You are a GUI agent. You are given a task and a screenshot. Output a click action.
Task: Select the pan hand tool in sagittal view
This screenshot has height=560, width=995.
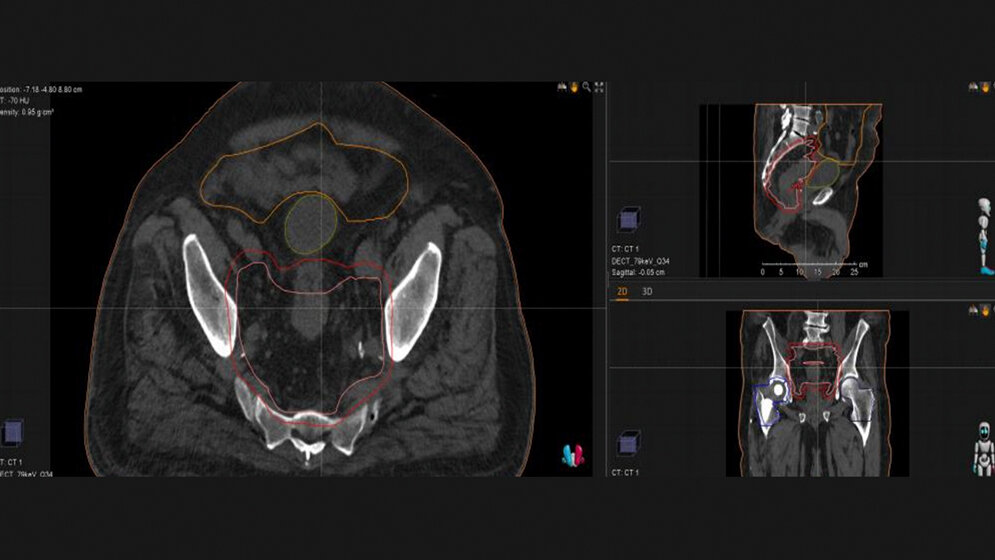[x=985, y=87]
